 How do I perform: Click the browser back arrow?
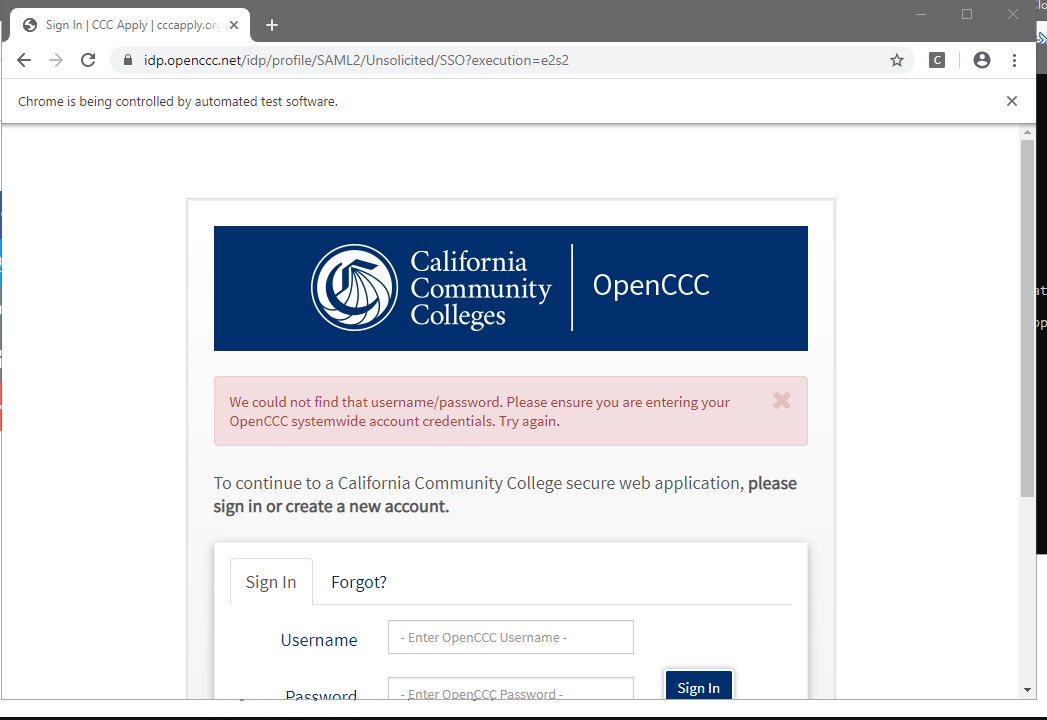point(24,60)
